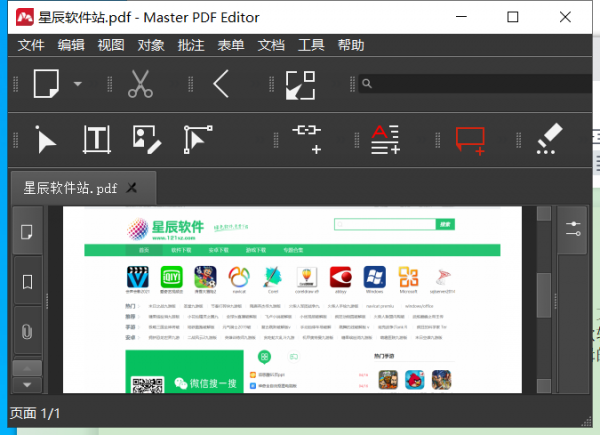Image resolution: width=600 pixels, height=435 pixels.
Task: Click the insert text tool icon
Action: 386,140
